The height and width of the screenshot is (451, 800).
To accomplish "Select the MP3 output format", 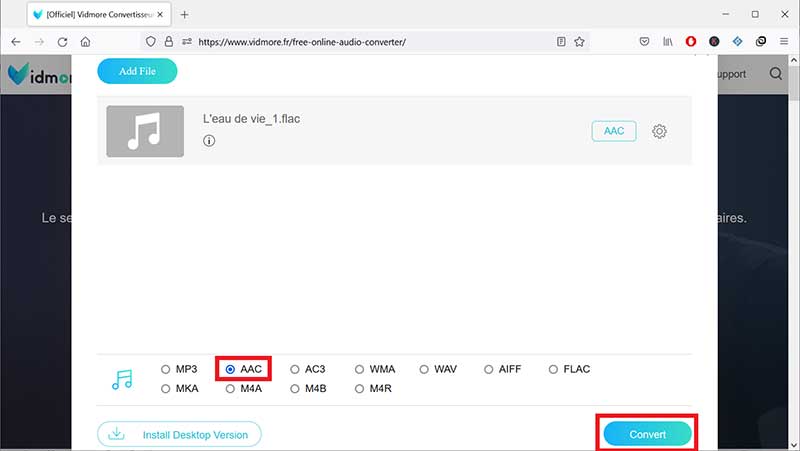I will (x=166, y=369).
